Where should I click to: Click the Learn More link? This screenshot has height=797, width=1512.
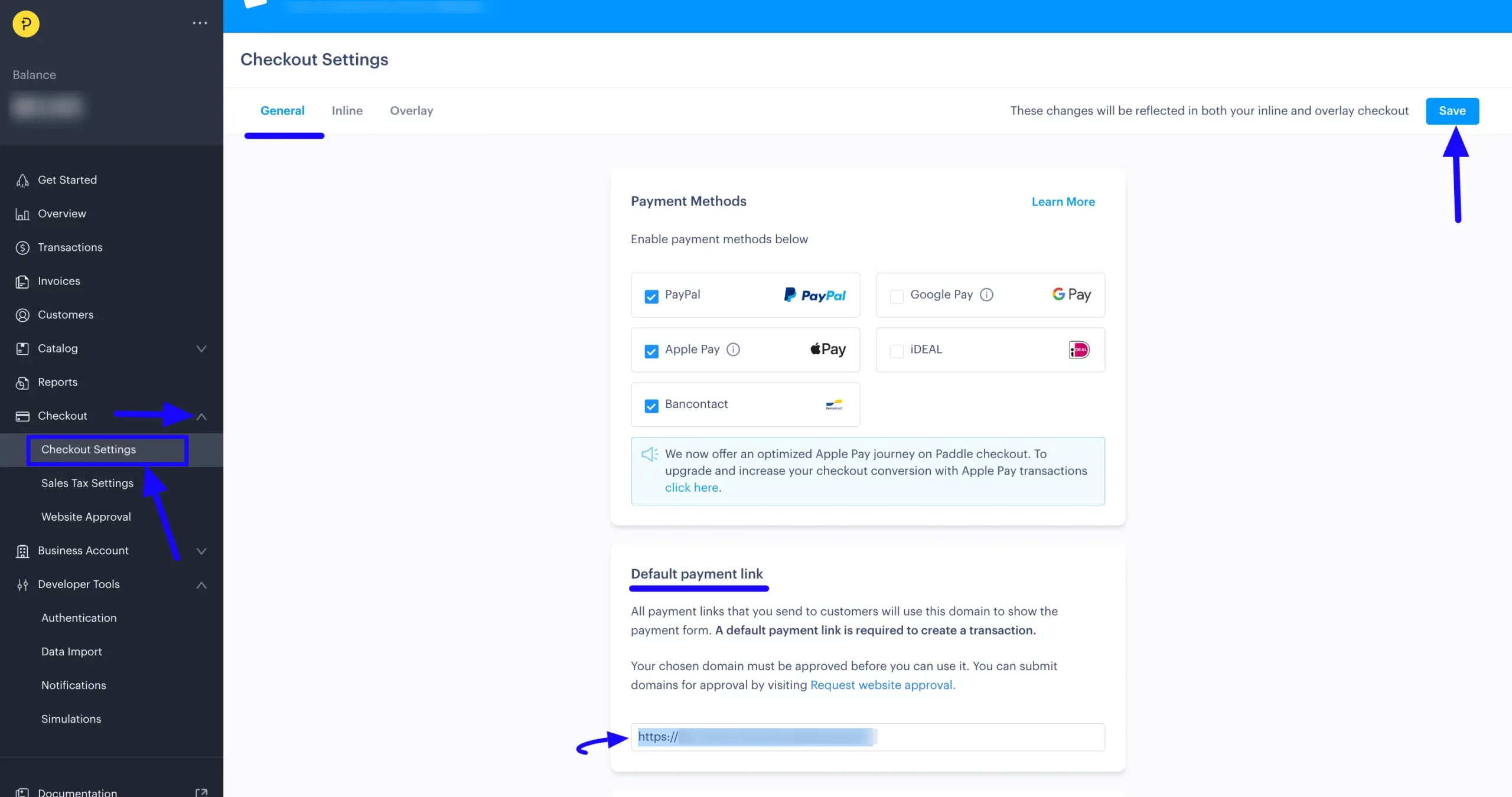click(x=1063, y=202)
